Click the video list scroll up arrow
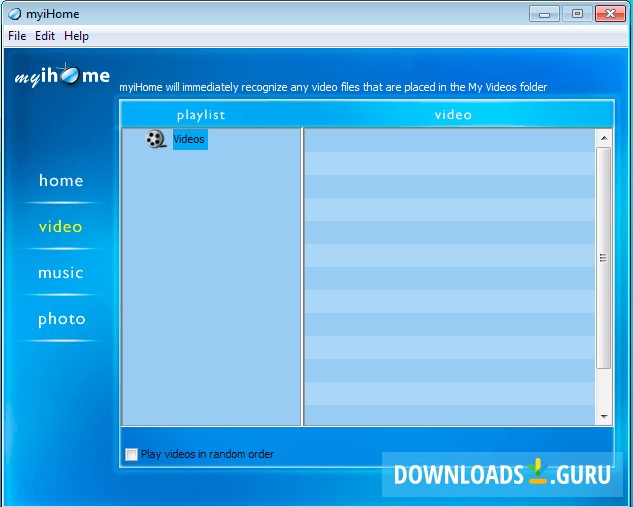The height and width of the screenshot is (507, 633). [x=604, y=138]
